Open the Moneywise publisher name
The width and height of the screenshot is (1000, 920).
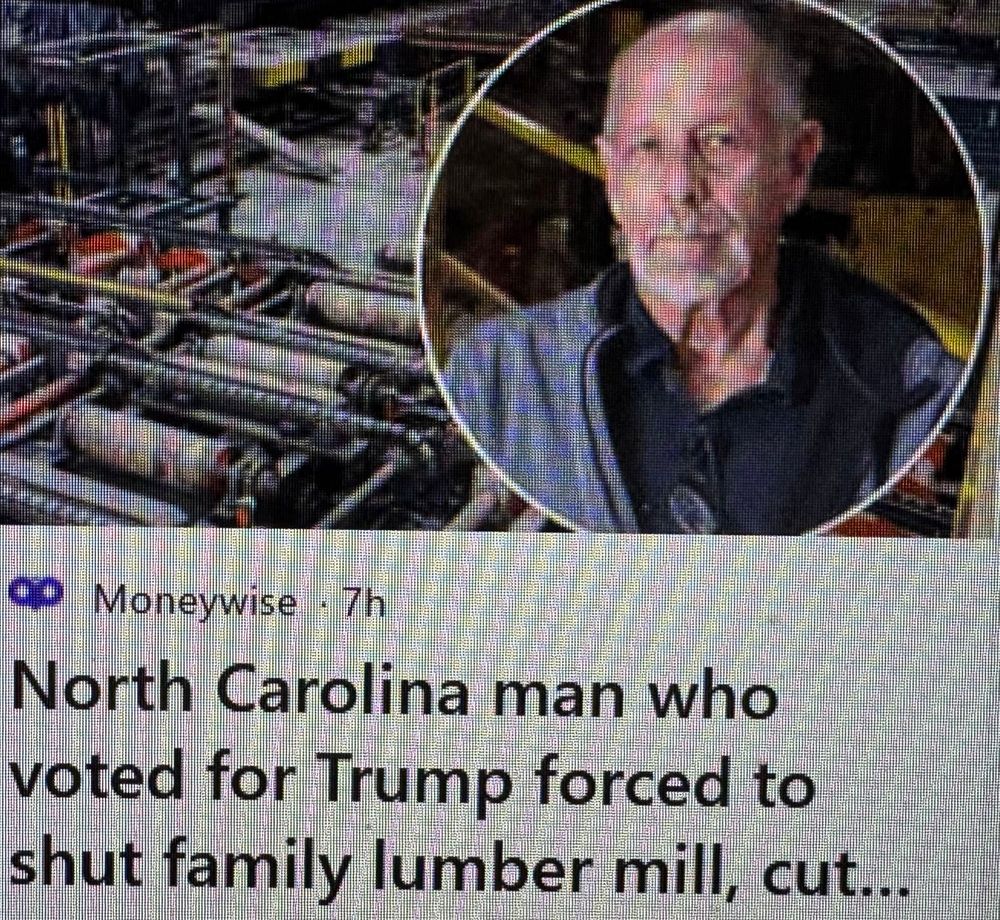196,602
